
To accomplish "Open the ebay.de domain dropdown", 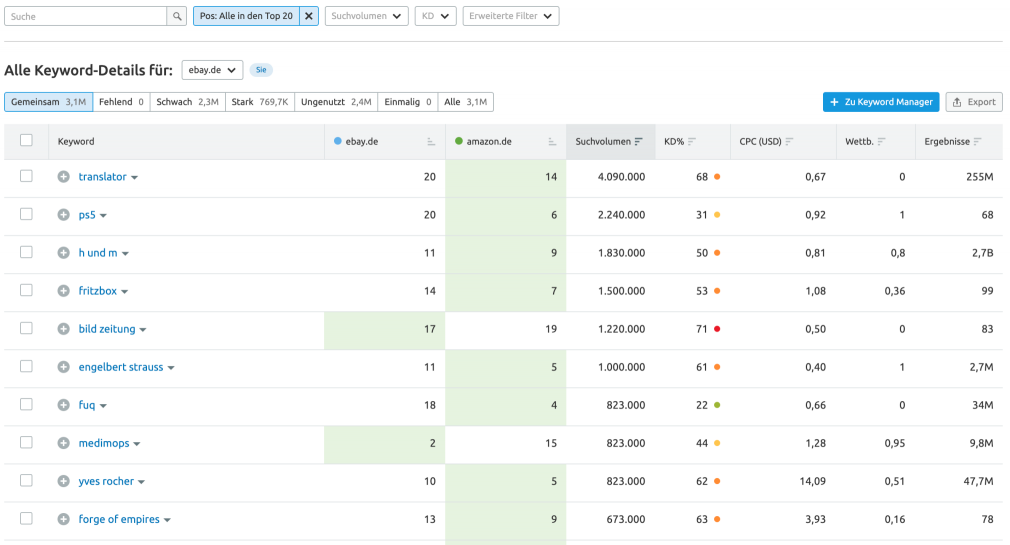I will pos(213,70).
